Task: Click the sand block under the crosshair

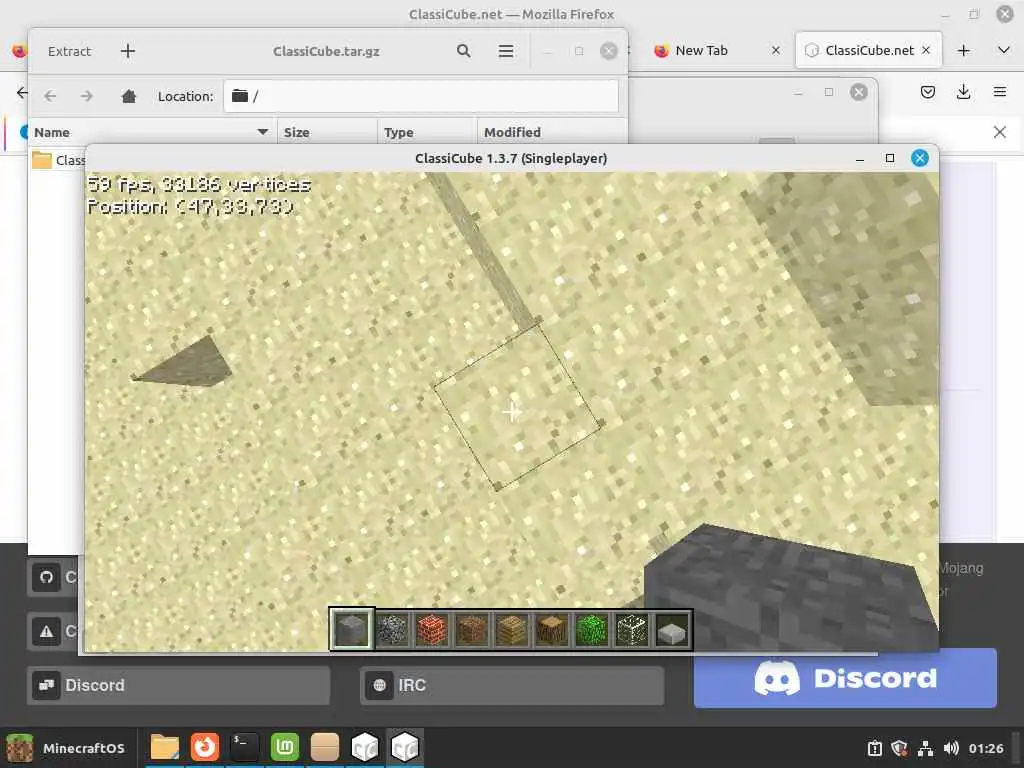Action: [517, 406]
